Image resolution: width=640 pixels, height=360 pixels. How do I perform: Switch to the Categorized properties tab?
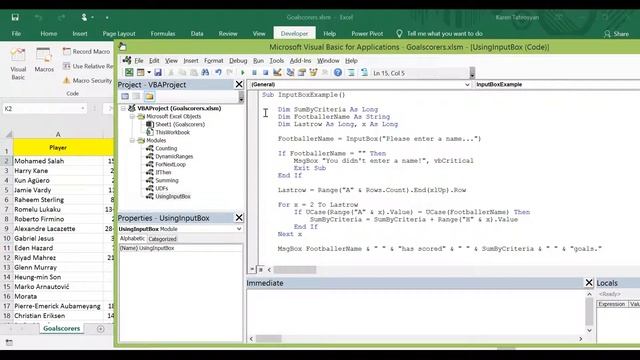[x=162, y=239]
